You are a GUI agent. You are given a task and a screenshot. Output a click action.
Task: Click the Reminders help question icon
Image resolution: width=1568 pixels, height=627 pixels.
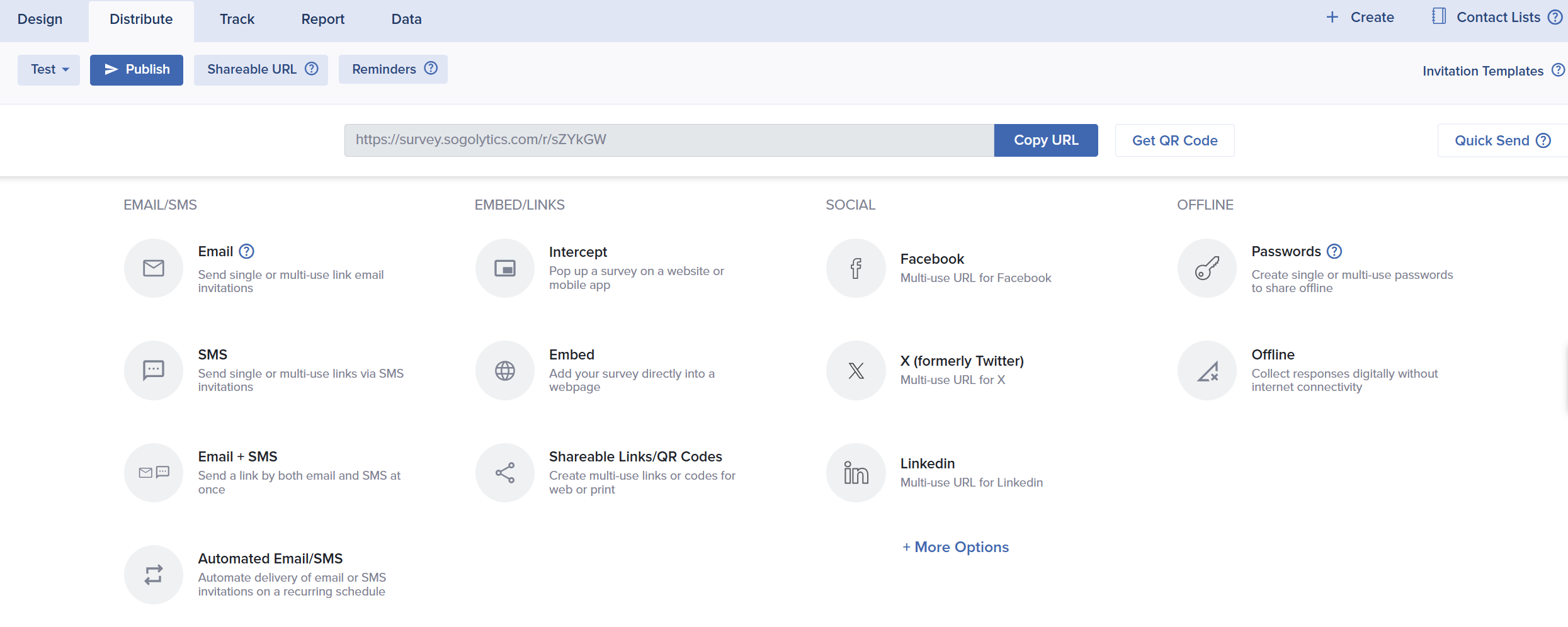(431, 68)
